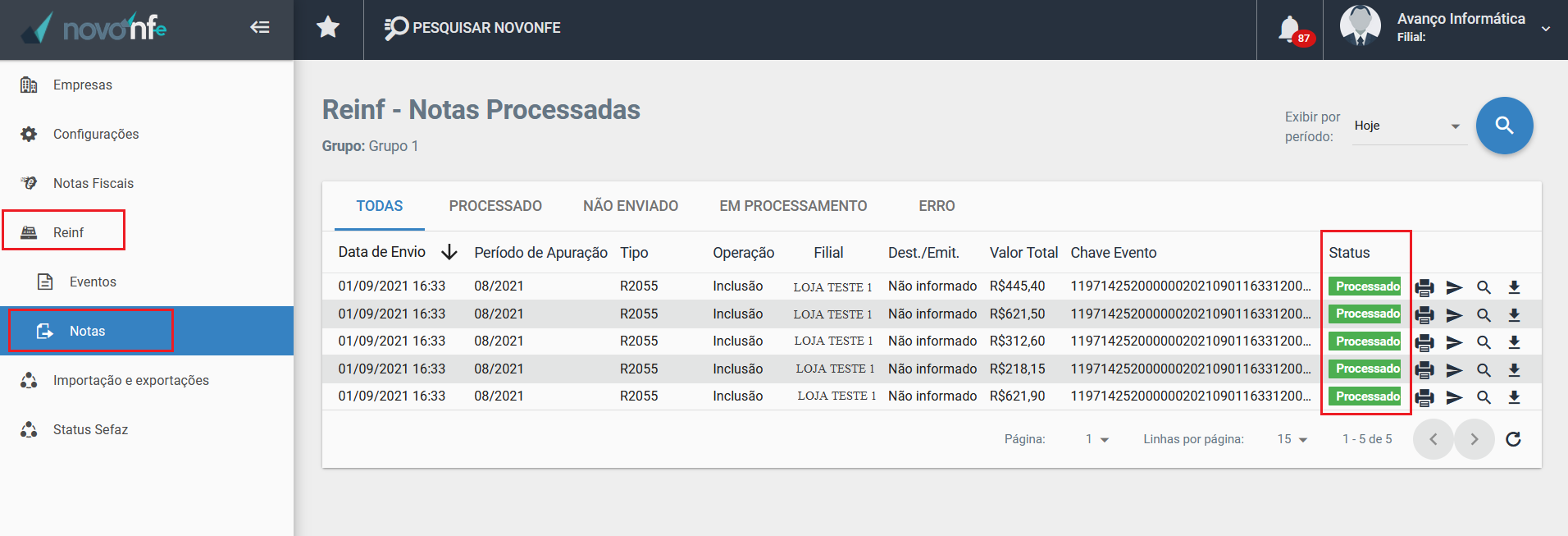Send the second row's note
The height and width of the screenshot is (536, 1568).
click(1454, 315)
